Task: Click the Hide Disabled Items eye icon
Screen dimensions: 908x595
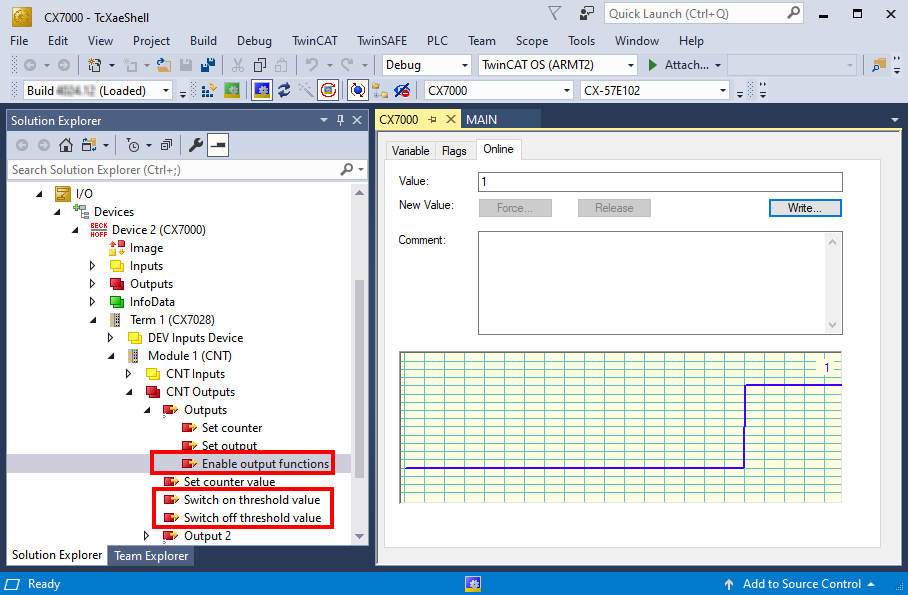Action: click(402, 90)
